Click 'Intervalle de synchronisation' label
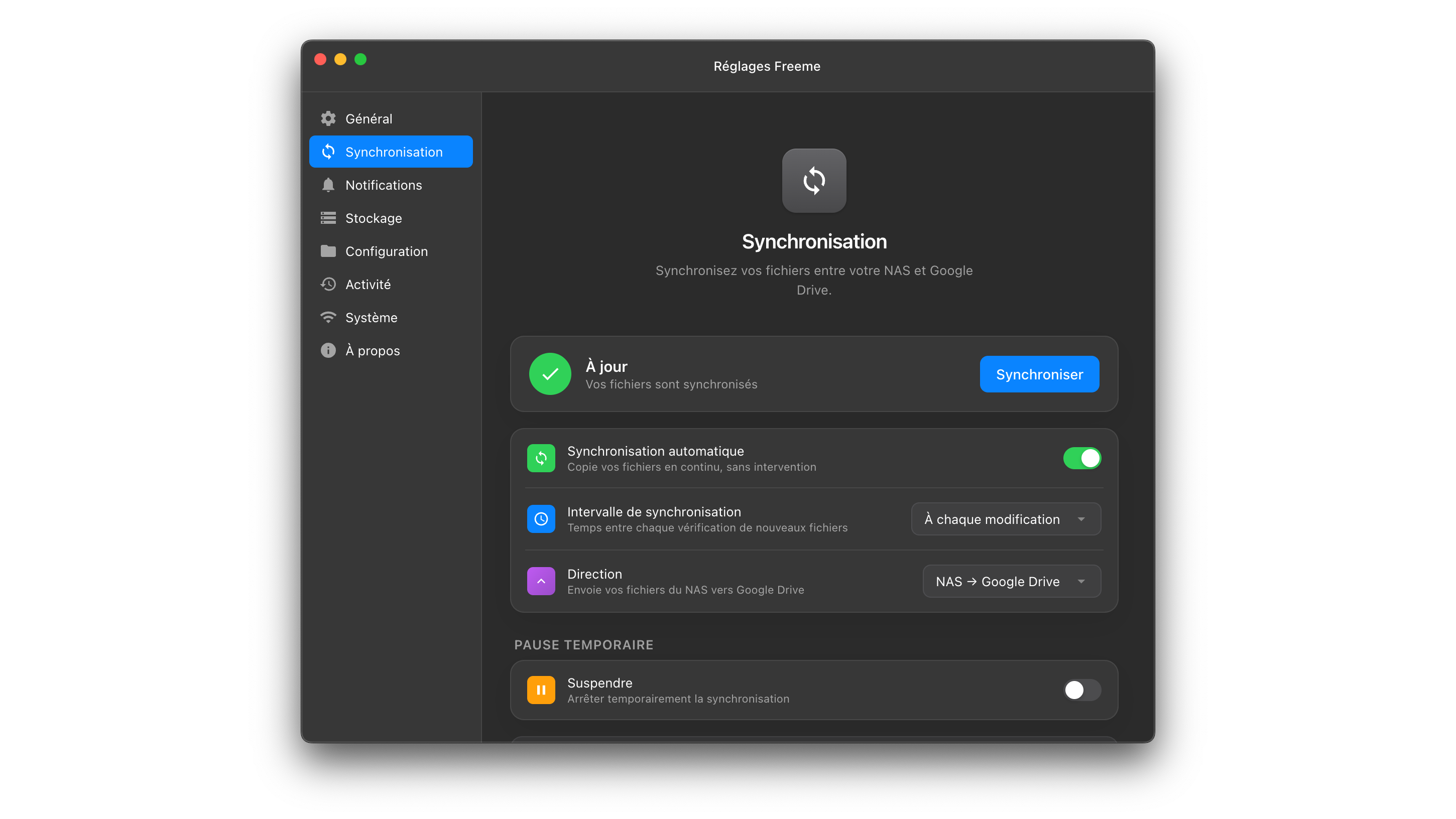 coord(654,512)
